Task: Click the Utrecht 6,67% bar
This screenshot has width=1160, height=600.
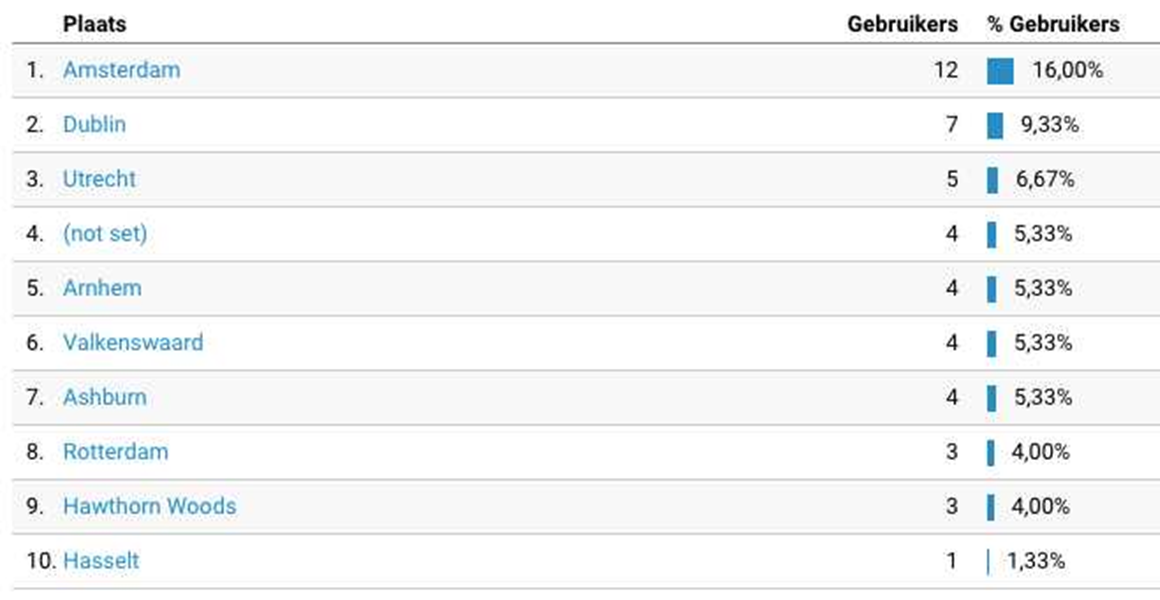Action: point(992,180)
